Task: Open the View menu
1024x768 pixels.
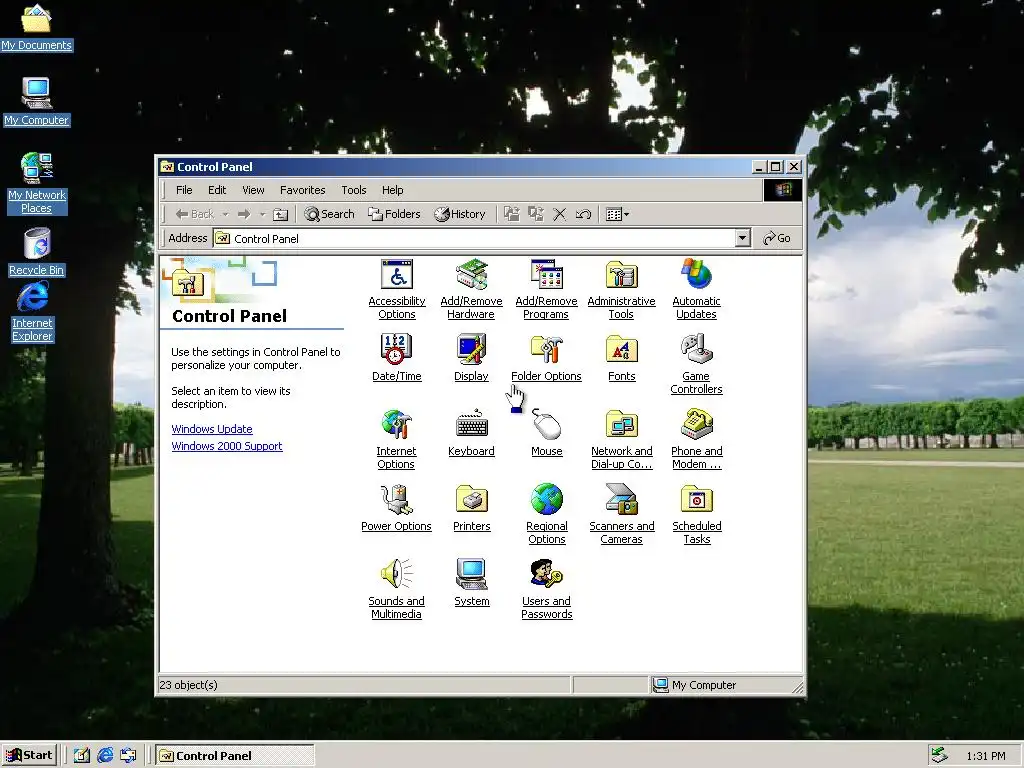Action: [253, 190]
